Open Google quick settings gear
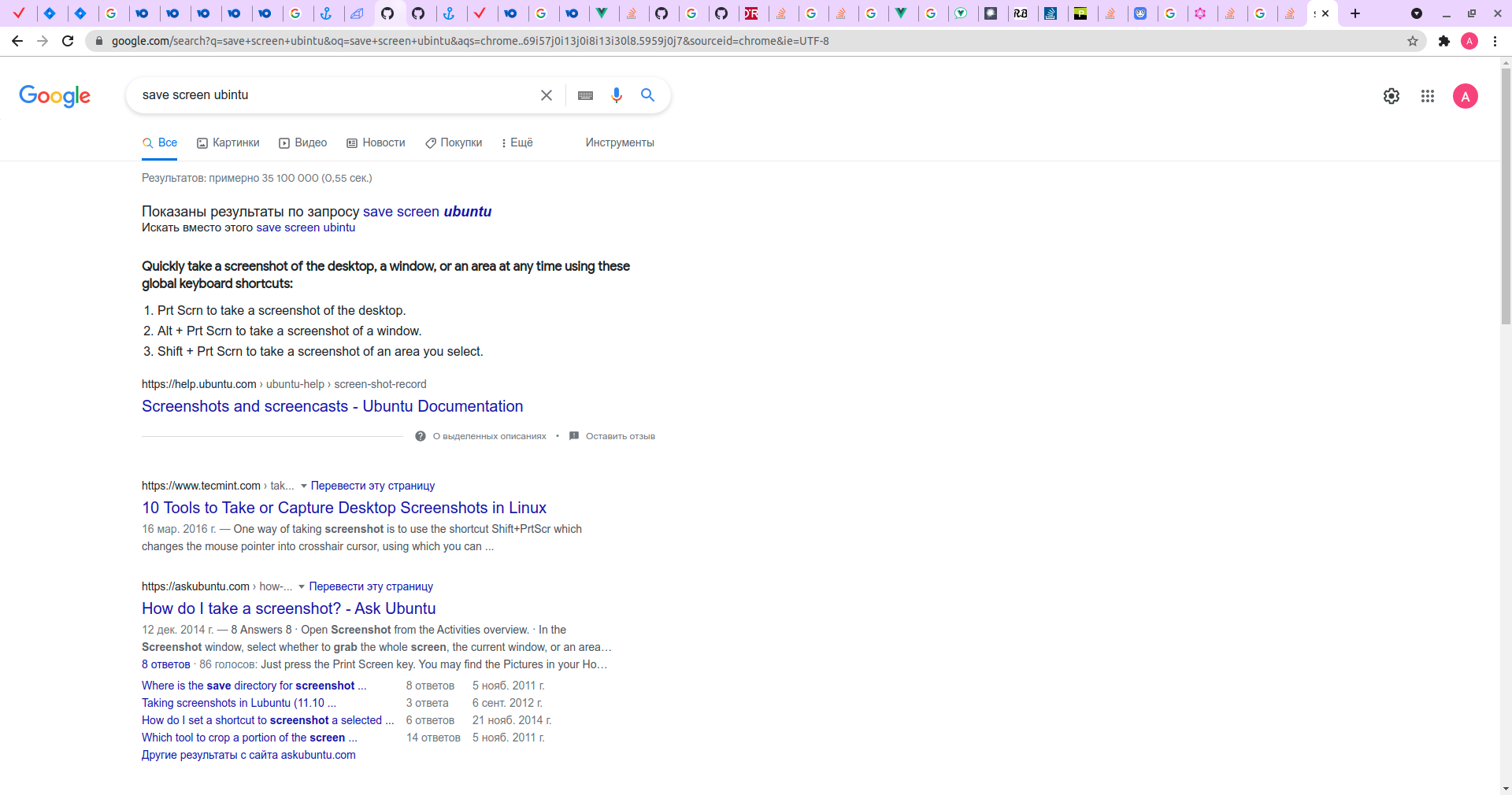The image size is (1512, 795). (x=1392, y=96)
